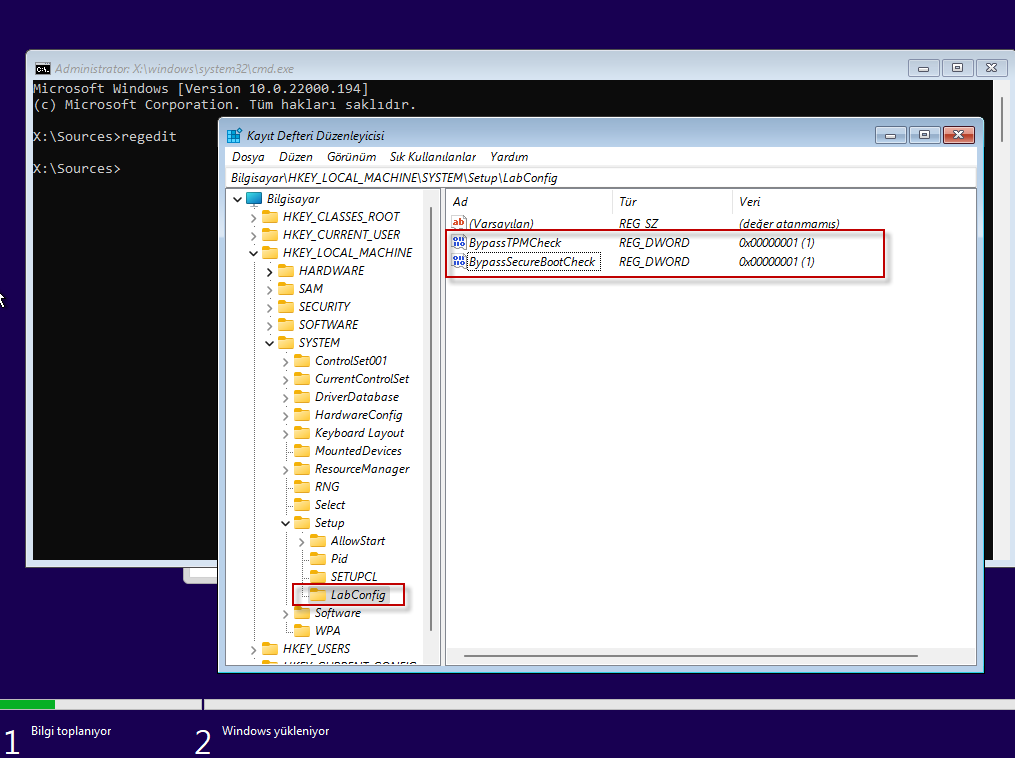Screen dimensions: 1016x758
Task: Expand the HKEY_CLASSES_ROOT branch
Action: [254, 217]
